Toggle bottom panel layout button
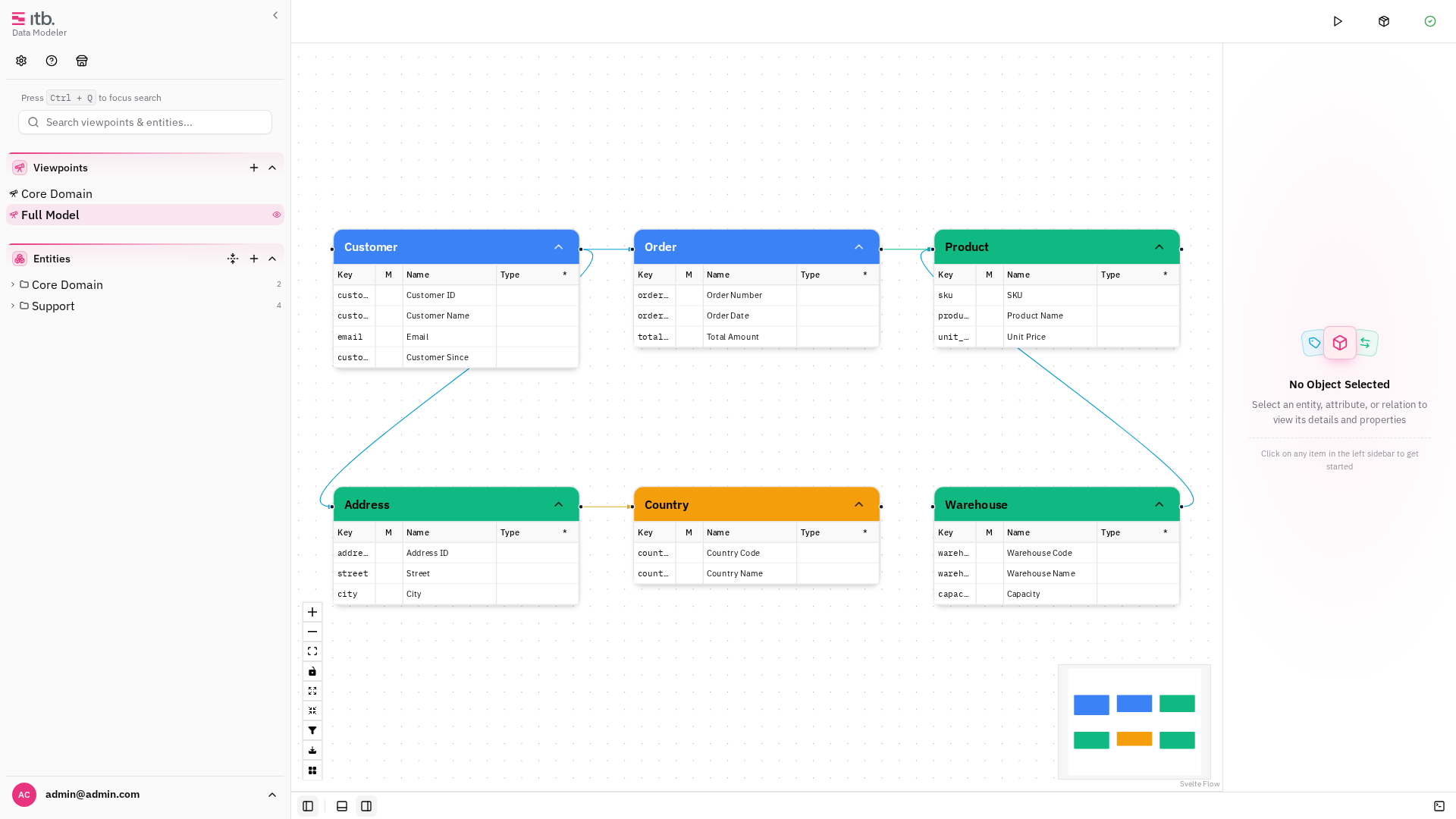Image resolution: width=1456 pixels, height=819 pixels. [342, 806]
